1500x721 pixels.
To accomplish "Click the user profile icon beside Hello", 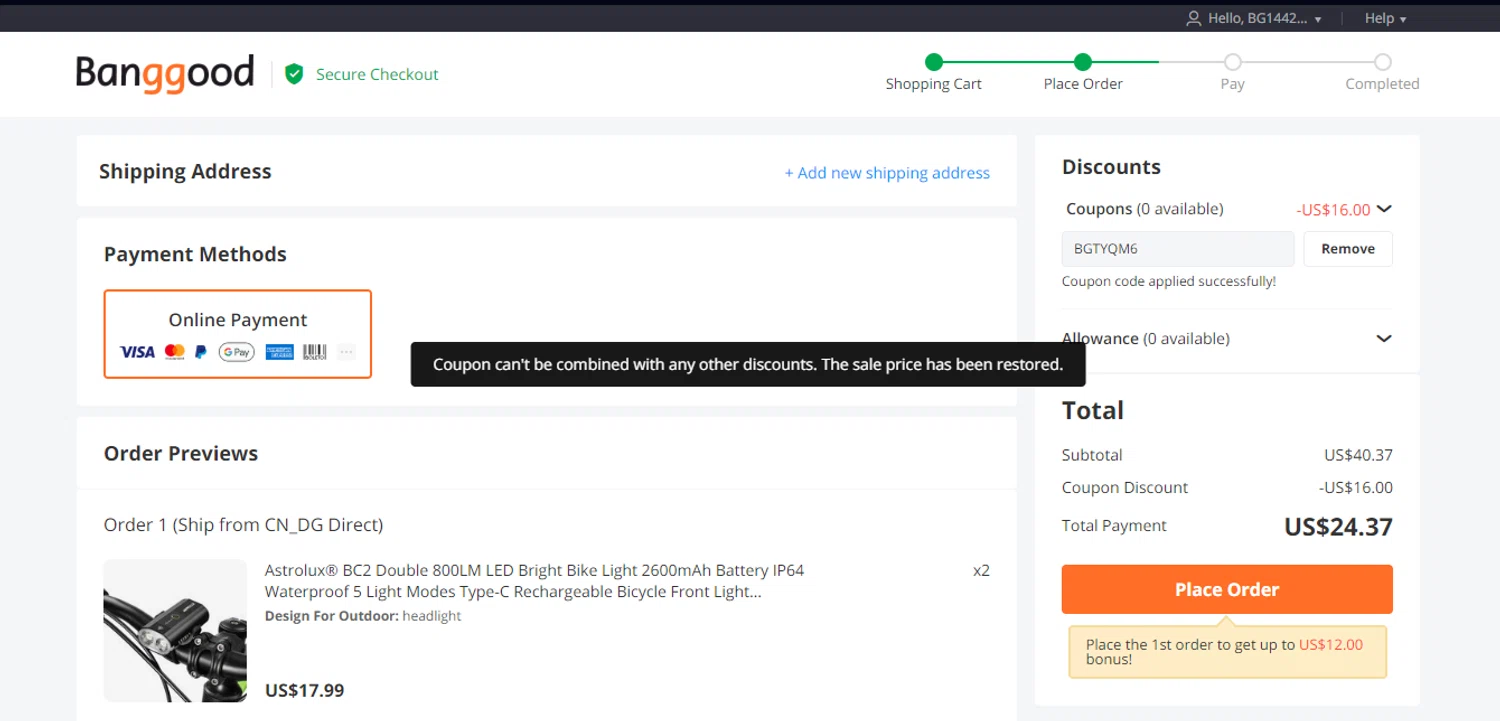I will point(1193,18).
